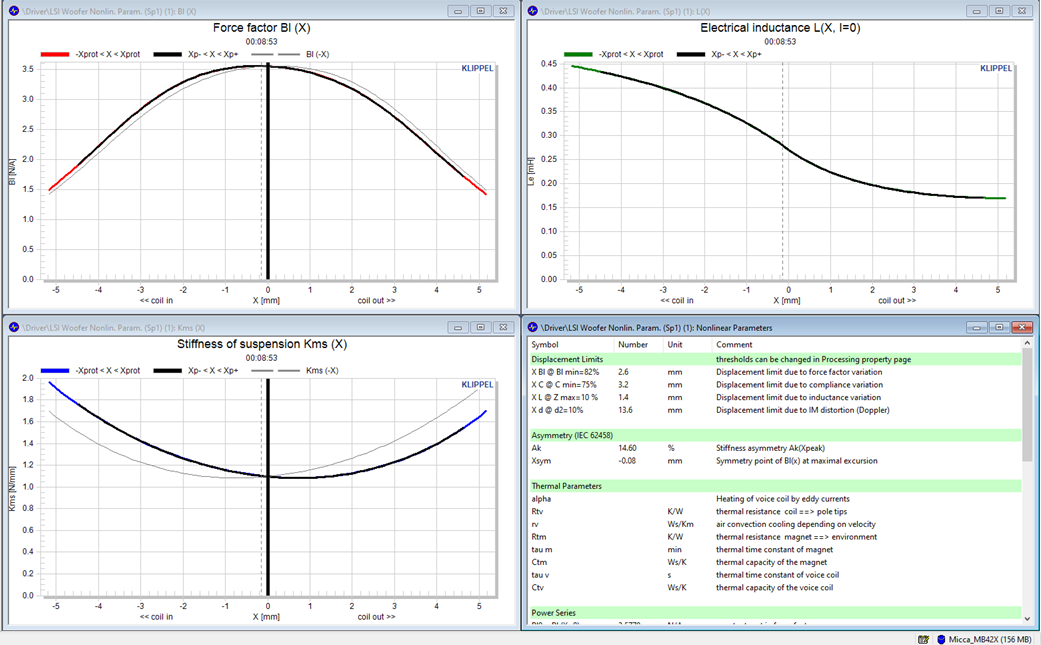Click the 'Stiffness asymmetry Ak(Xpeak)' comment
The height and width of the screenshot is (645, 1041).
tap(770, 448)
